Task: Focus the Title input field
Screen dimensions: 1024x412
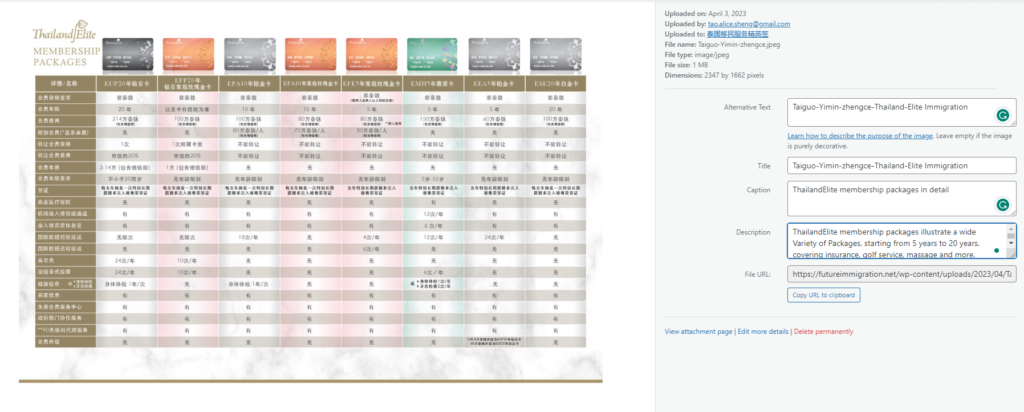Action: (x=902, y=166)
